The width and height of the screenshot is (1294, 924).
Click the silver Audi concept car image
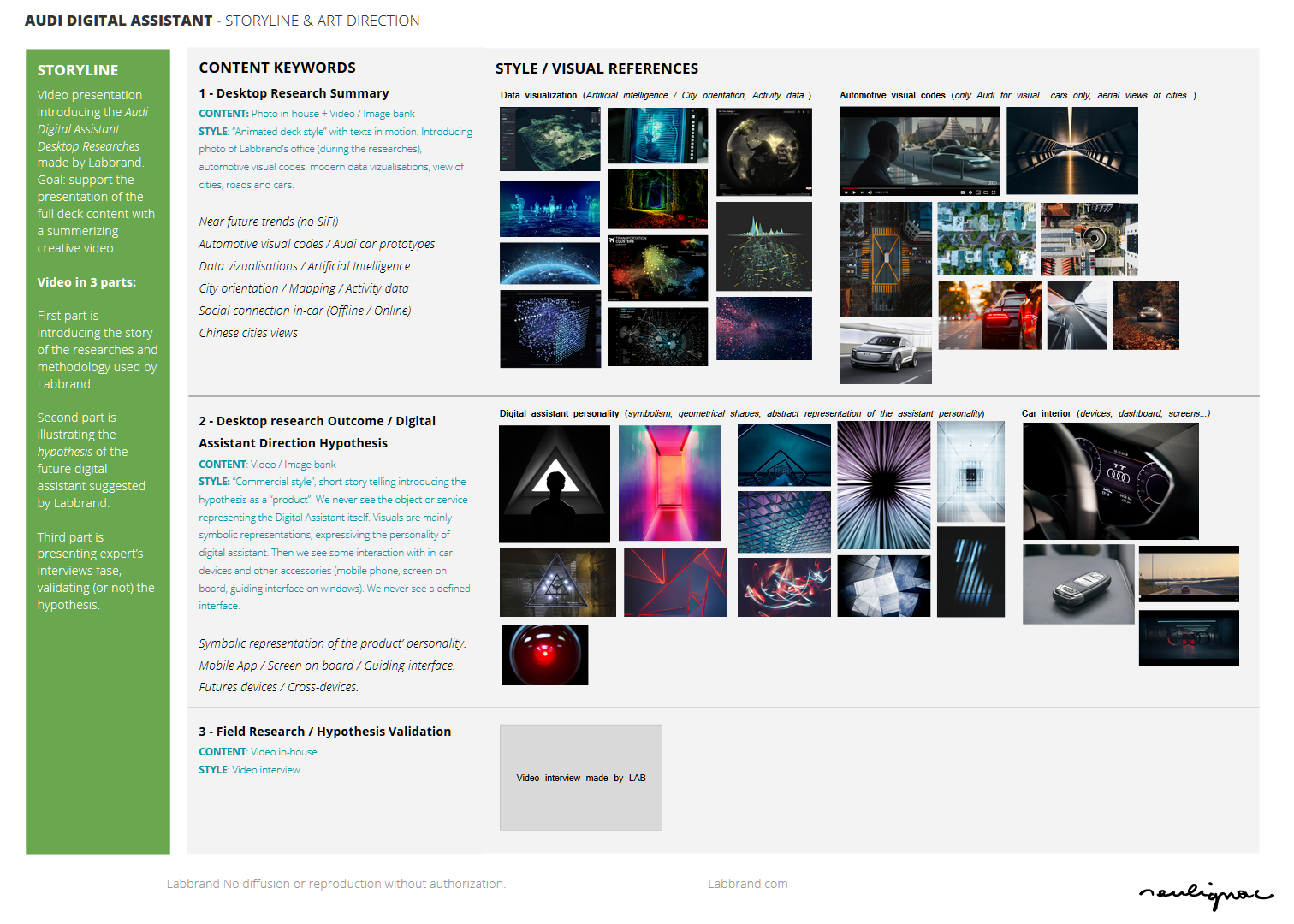tap(886, 352)
